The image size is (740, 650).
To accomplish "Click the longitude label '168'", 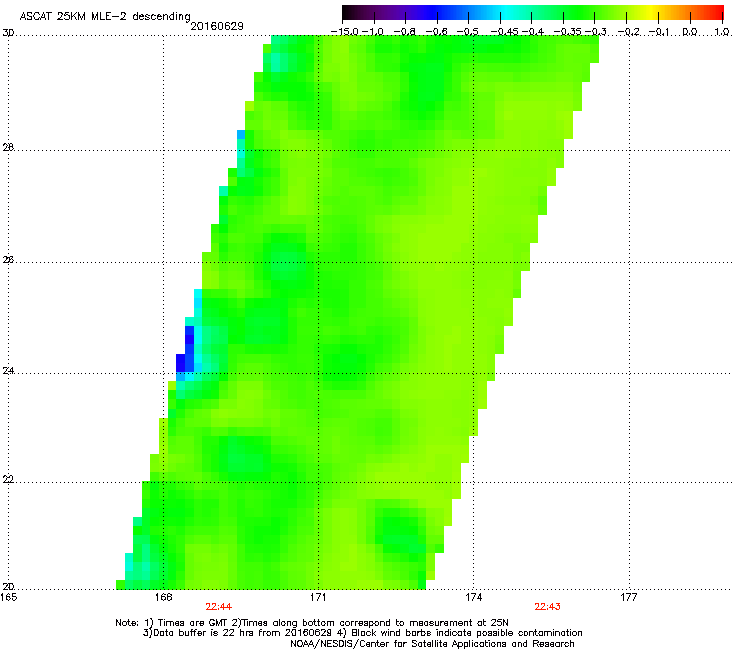I will [x=163, y=597].
